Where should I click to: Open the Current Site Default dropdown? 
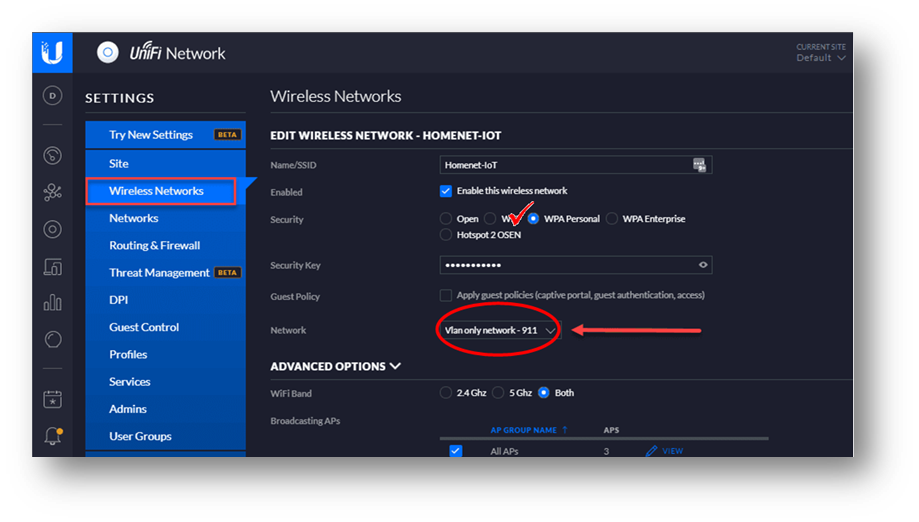(821, 57)
